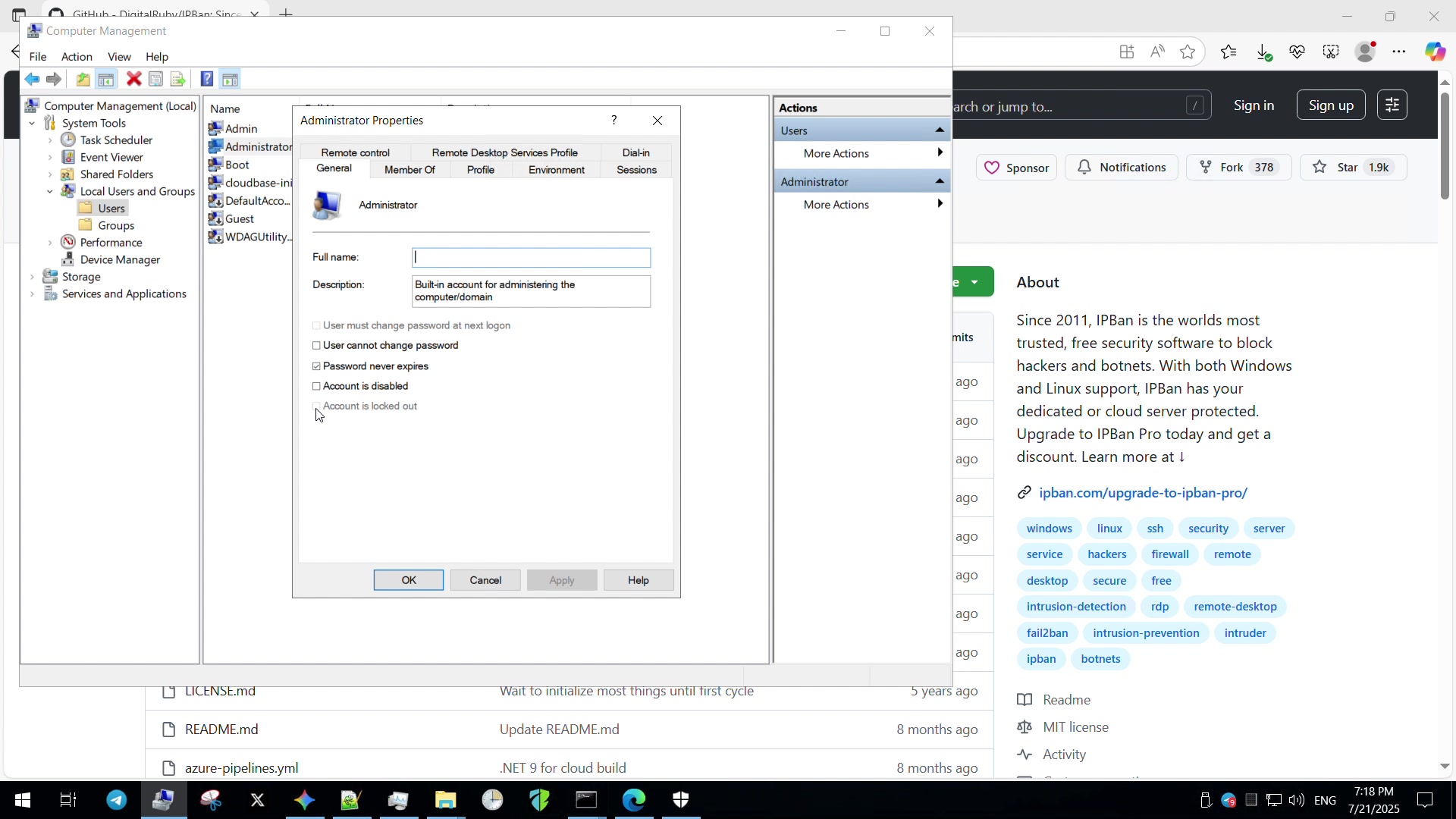This screenshot has width=1456, height=819.
Task: Toggle Show/Hide Action Pane icon
Action: tap(230, 80)
